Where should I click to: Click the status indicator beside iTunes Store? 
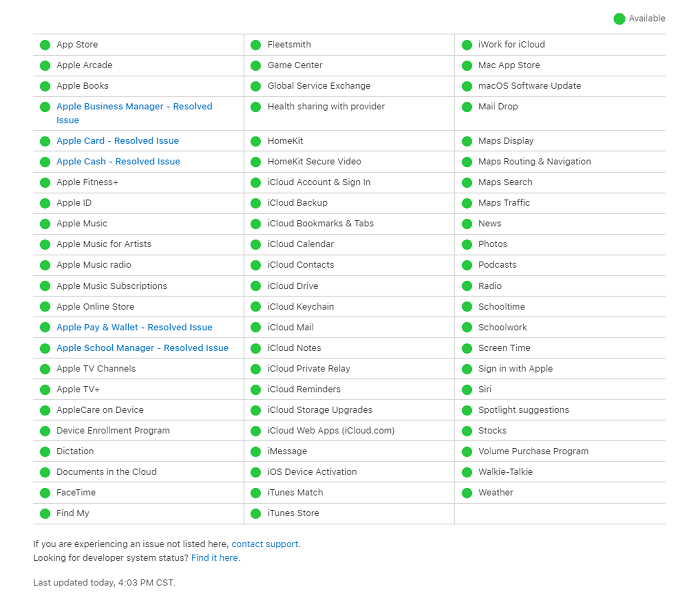(x=256, y=514)
